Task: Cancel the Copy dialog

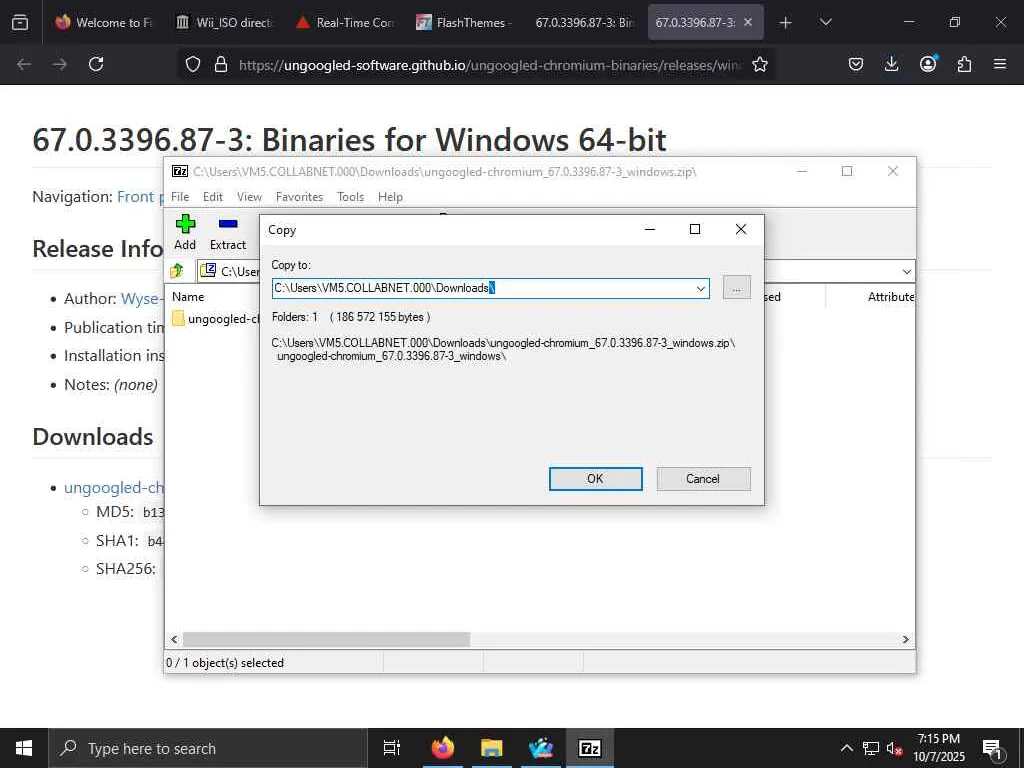Action: [x=703, y=479]
